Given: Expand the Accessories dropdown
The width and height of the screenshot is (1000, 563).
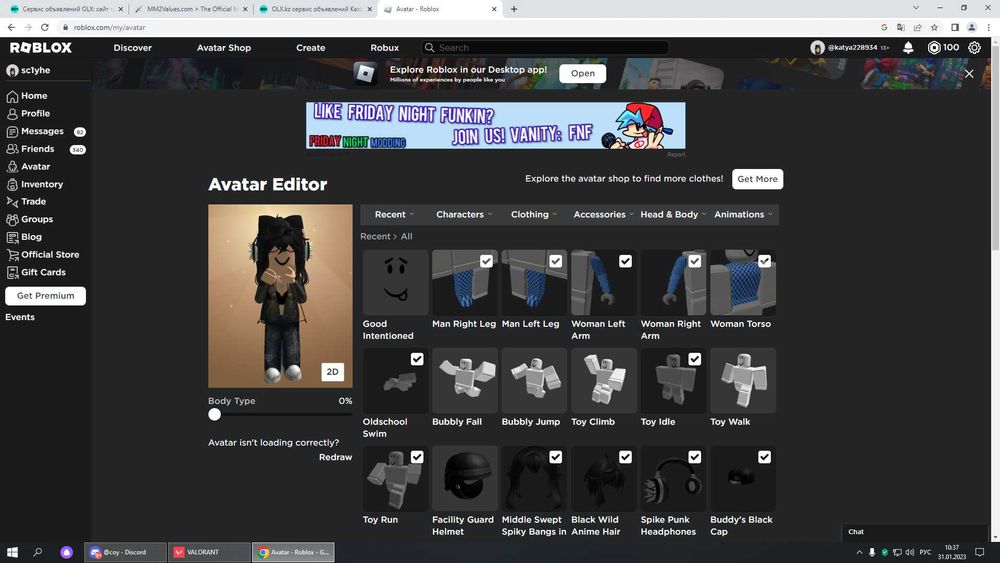Looking at the screenshot, I should (603, 215).
